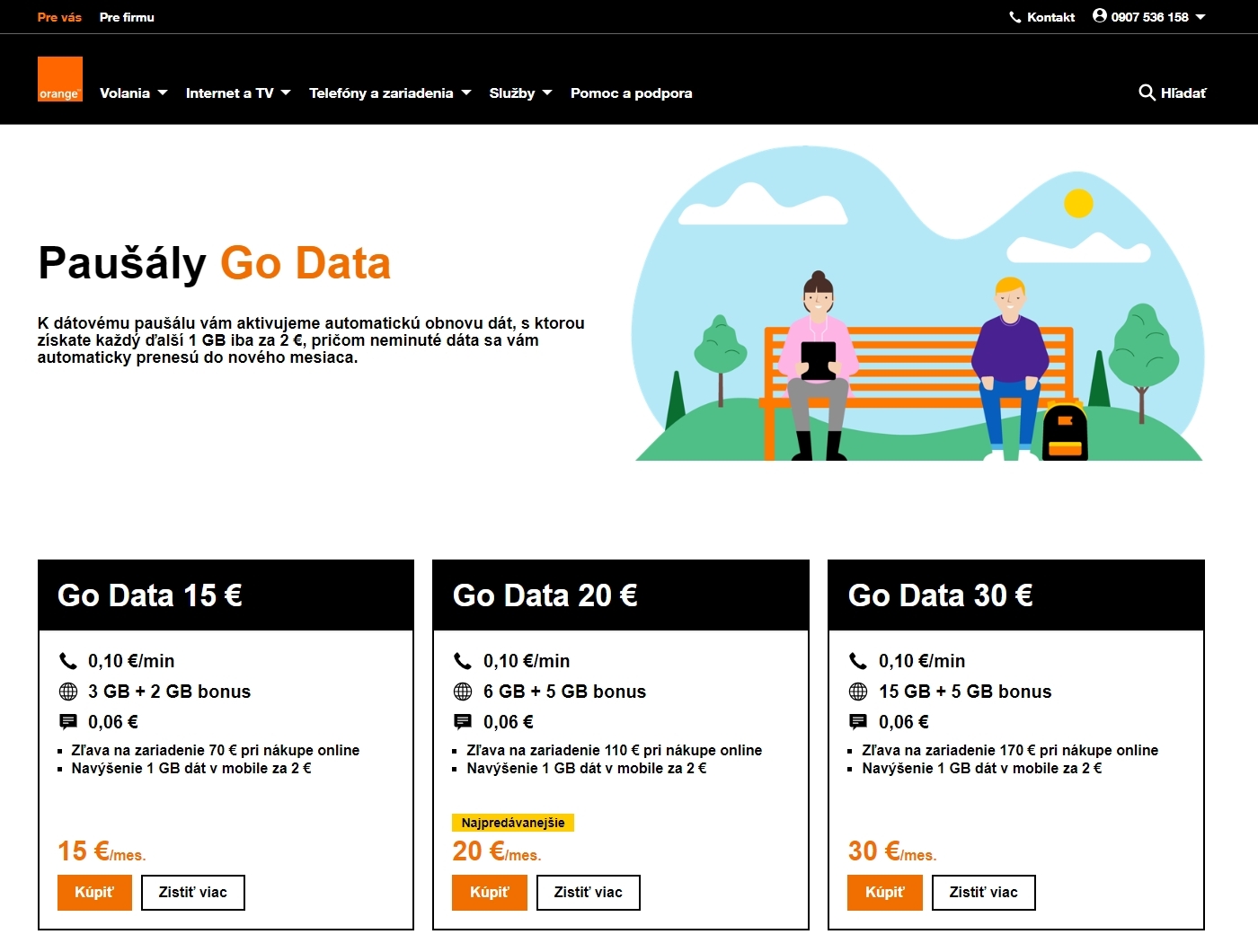Click the globe icon in Go Data 30 € card

tap(858, 692)
